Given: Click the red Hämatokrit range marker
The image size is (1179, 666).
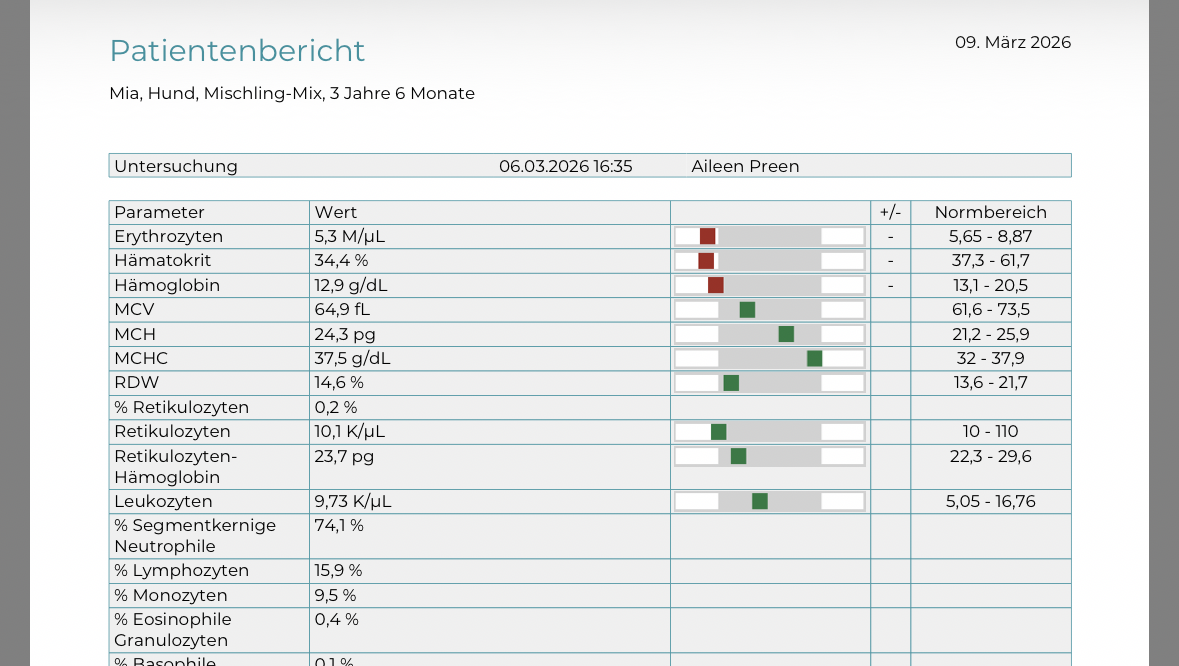Looking at the screenshot, I should [706, 261].
